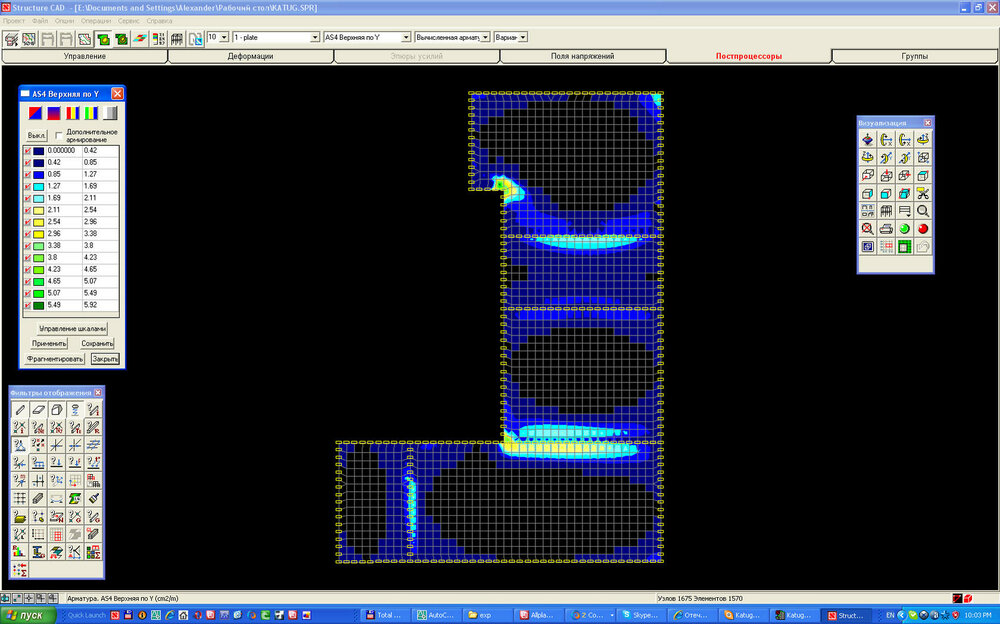Open the 'Вычисленная арматура' dropdown
1000x624 pixels.
click(485, 37)
